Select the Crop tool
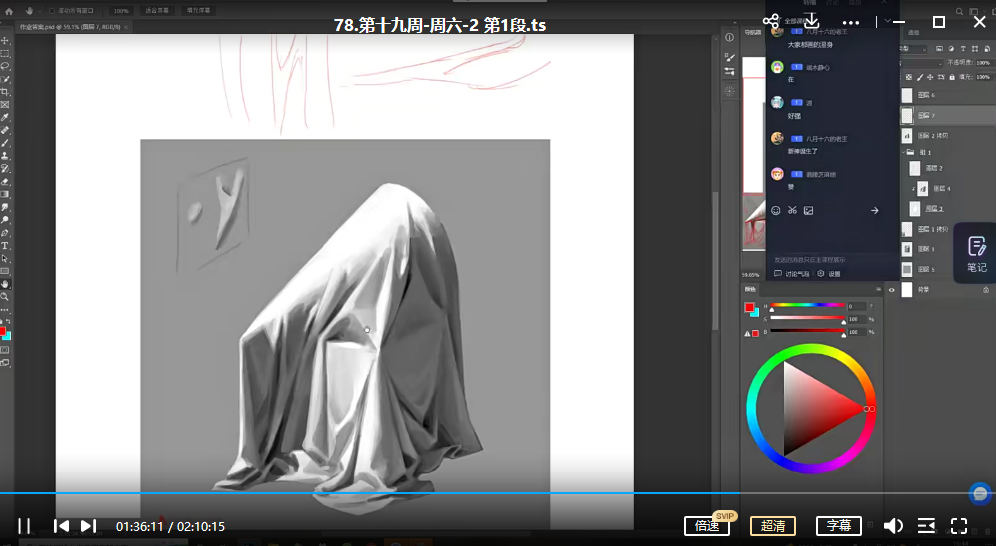Screen dimensions: 996x546 pos(4,92)
